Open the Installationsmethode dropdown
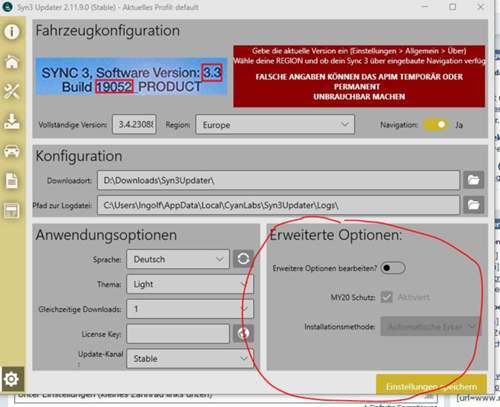Screen dimensions: 500x407 pyautogui.click(x=431, y=326)
